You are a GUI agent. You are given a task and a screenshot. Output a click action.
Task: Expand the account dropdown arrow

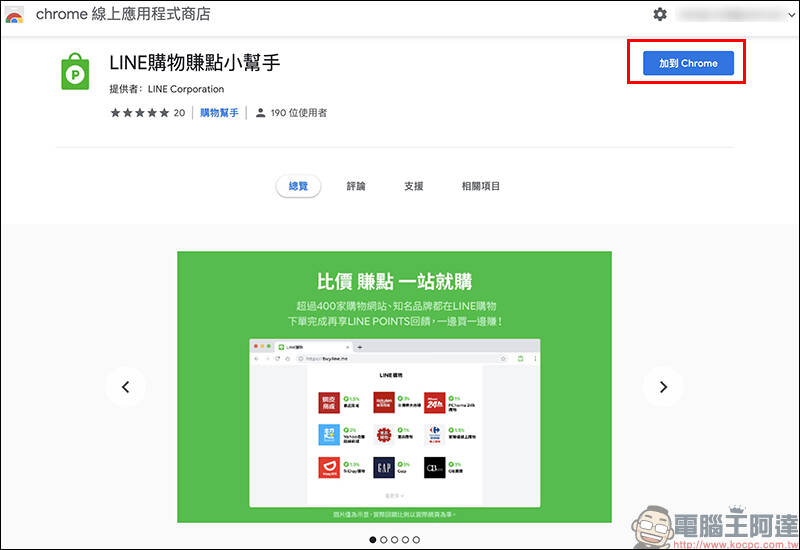[x=791, y=15]
